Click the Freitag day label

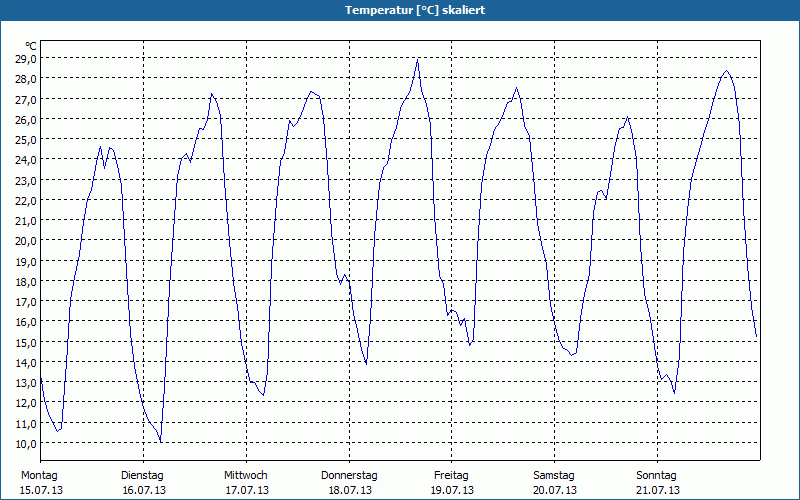[x=451, y=476]
